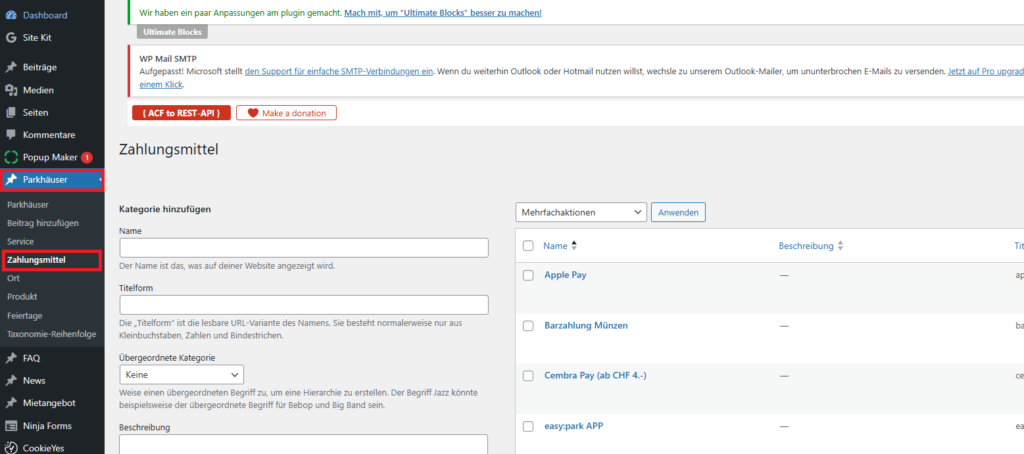Click the Ninja Forms icon in sidebar
This screenshot has height=454, width=1024.
coord(11,425)
